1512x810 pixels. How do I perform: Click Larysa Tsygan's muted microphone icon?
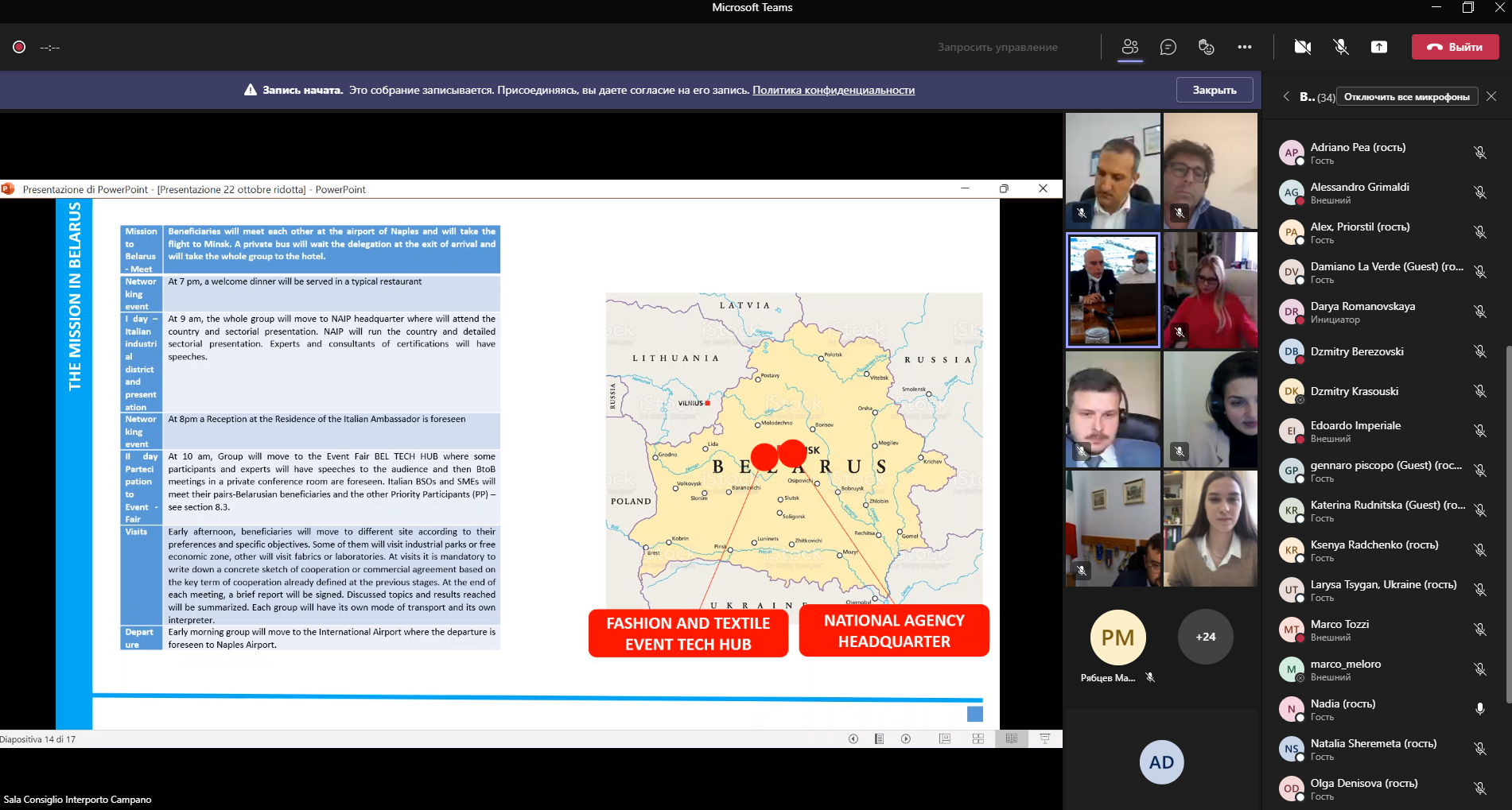(x=1479, y=590)
